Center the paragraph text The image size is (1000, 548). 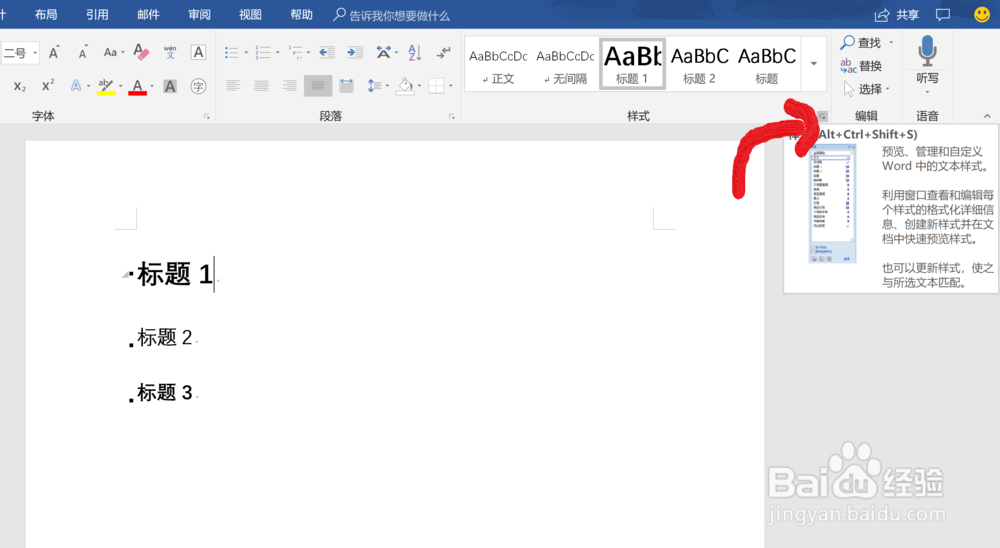tap(261, 85)
